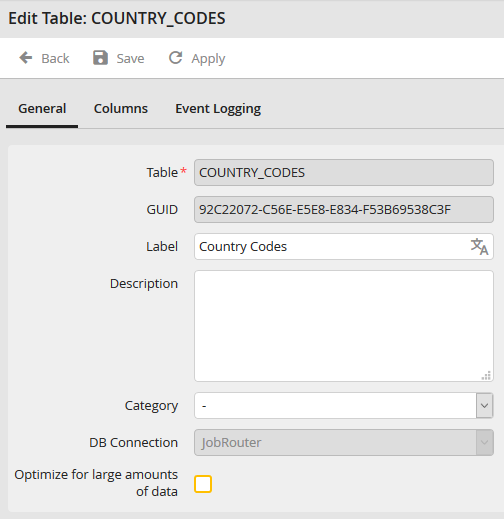Open the translation icon in Label field
Screen dimensions: 504x519
479,247
